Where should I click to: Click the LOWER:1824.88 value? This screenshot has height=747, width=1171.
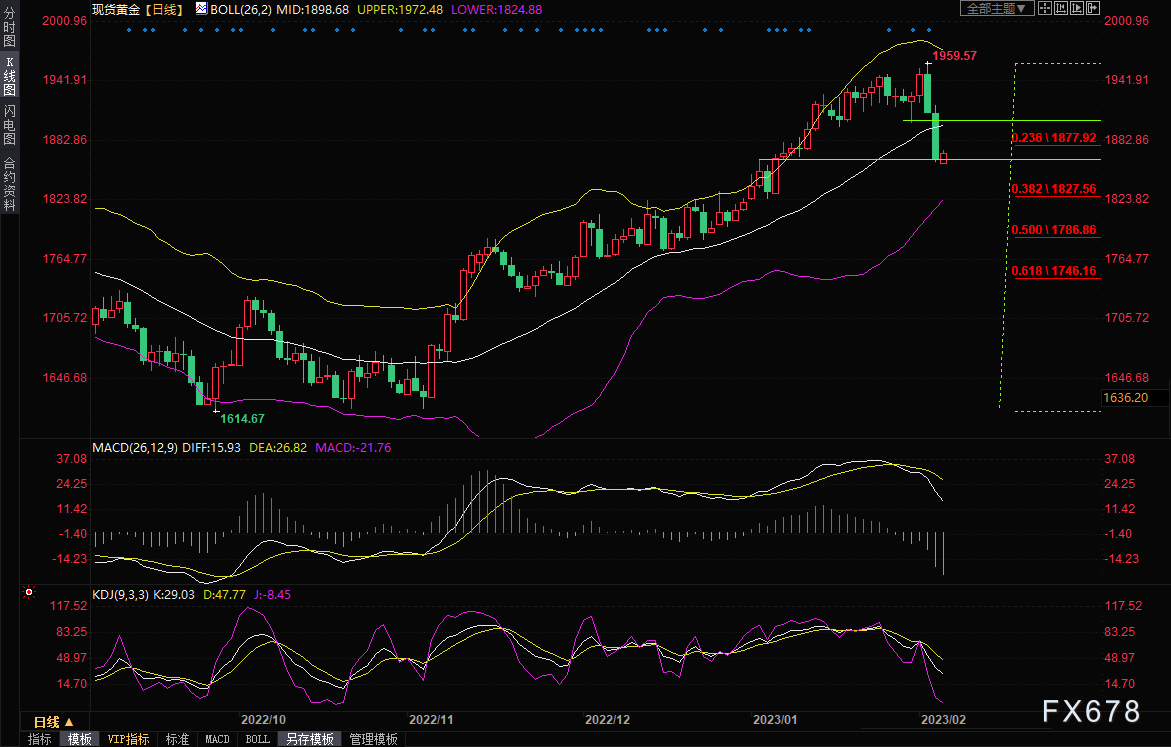click(497, 10)
